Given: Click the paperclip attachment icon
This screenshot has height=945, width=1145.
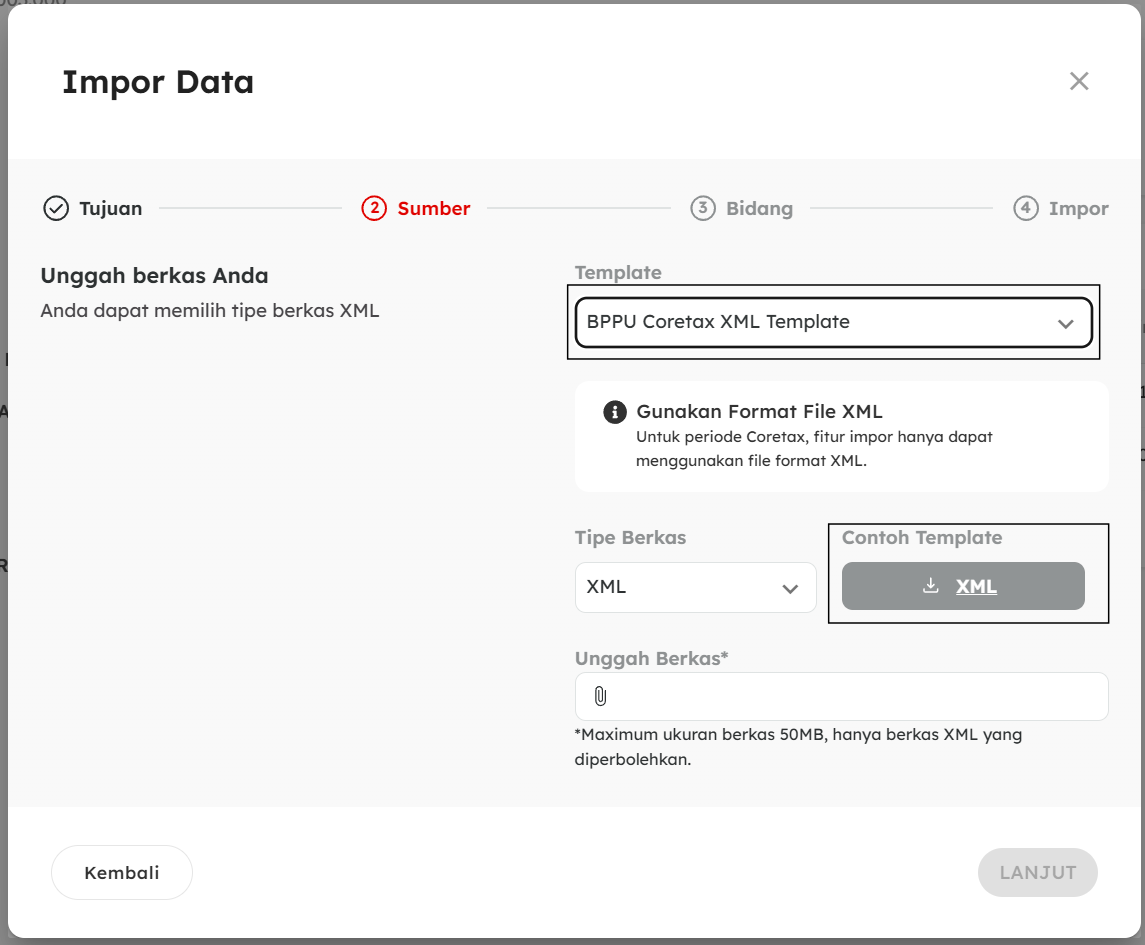Looking at the screenshot, I should 601,697.
